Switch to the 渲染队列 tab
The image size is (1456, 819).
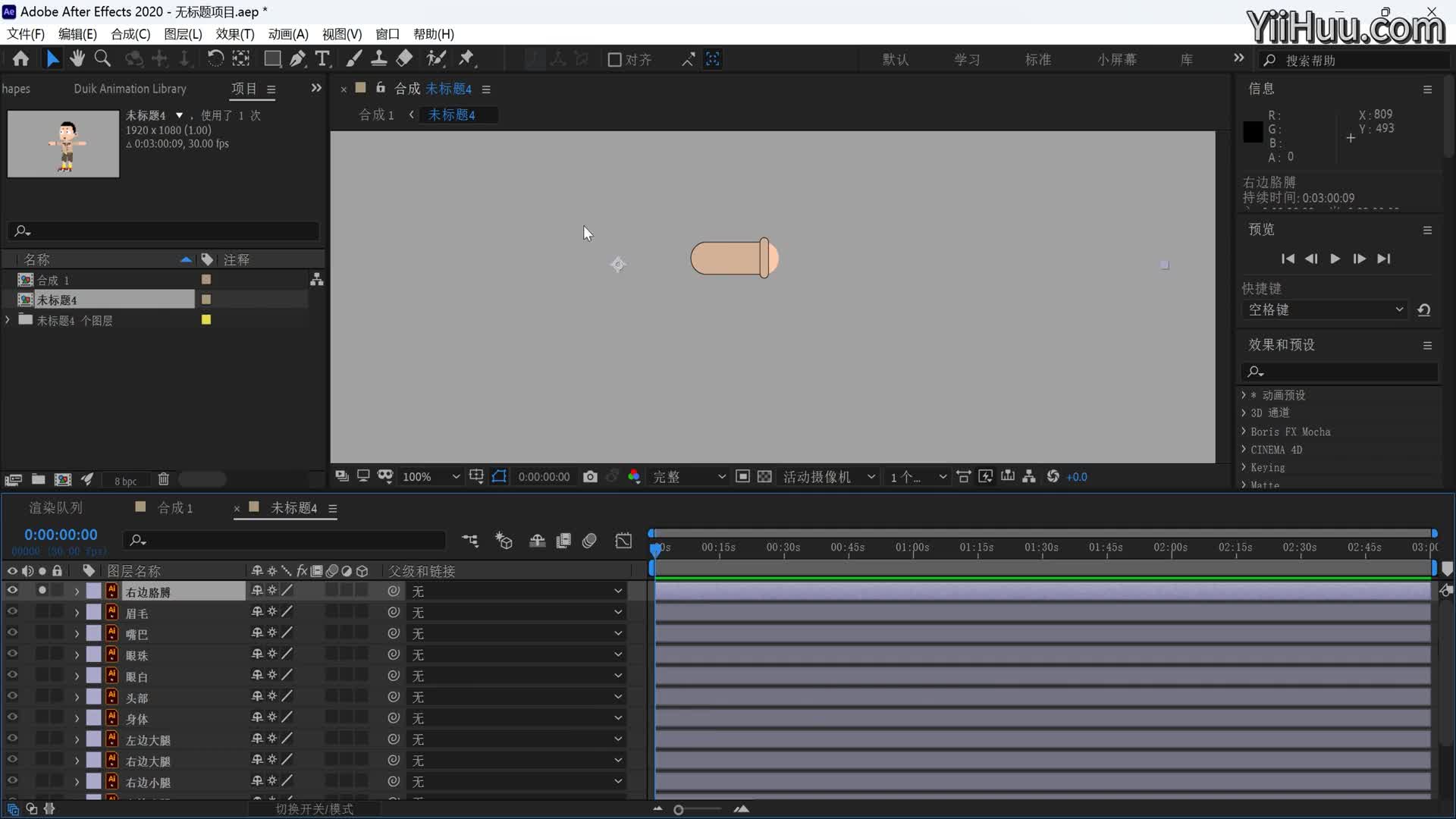click(55, 508)
